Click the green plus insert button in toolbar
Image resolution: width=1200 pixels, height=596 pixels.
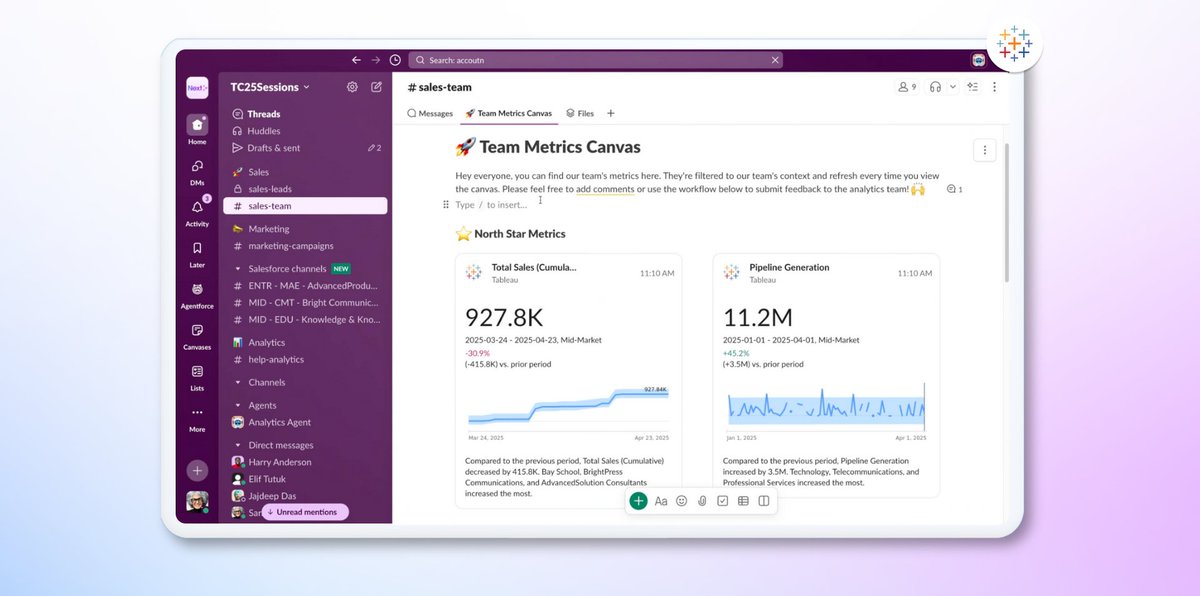[638, 501]
